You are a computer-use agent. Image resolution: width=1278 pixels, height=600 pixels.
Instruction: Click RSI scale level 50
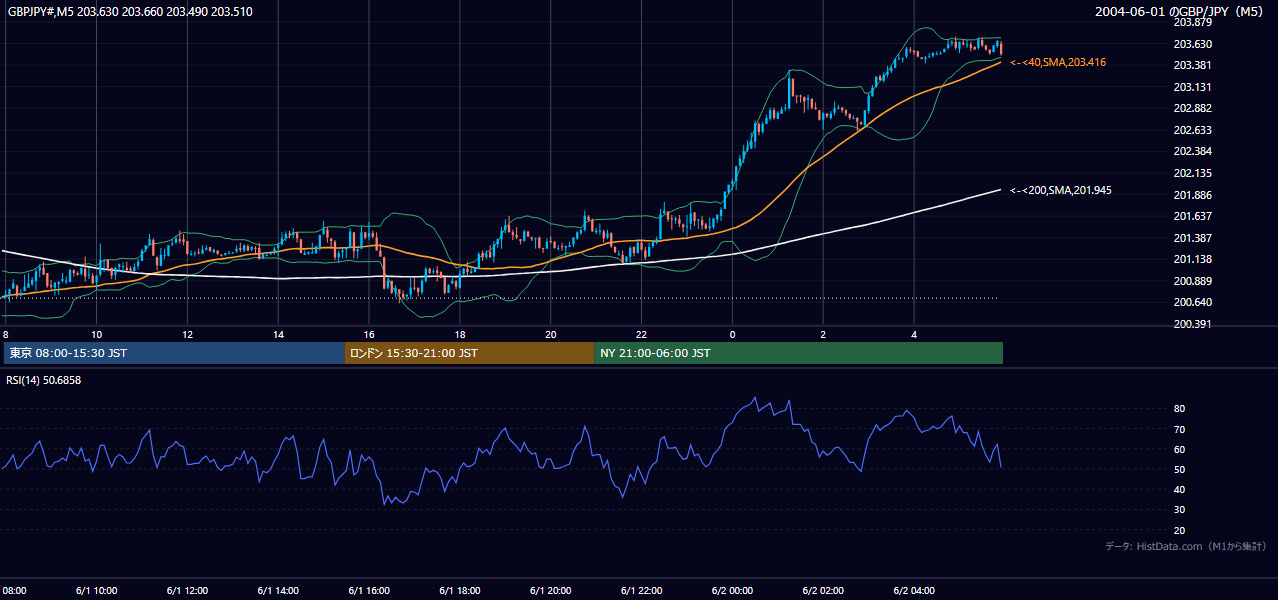click(1180, 469)
